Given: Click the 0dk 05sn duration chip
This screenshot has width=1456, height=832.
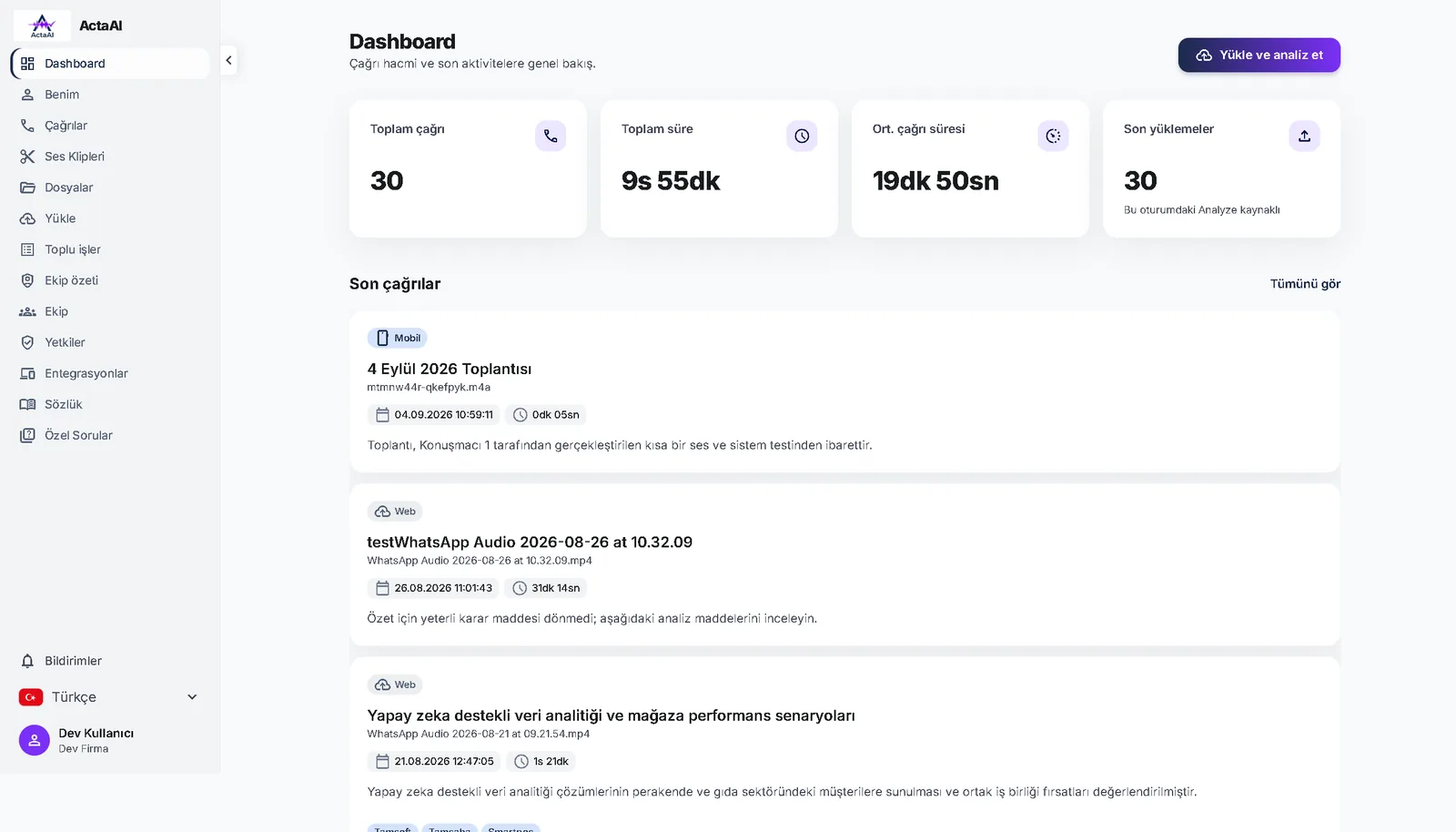Looking at the screenshot, I should point(546,415).
